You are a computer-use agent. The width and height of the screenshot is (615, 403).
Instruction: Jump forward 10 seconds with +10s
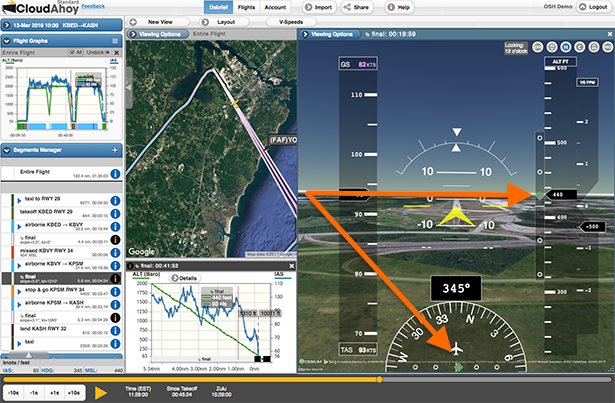click(74, 392)
